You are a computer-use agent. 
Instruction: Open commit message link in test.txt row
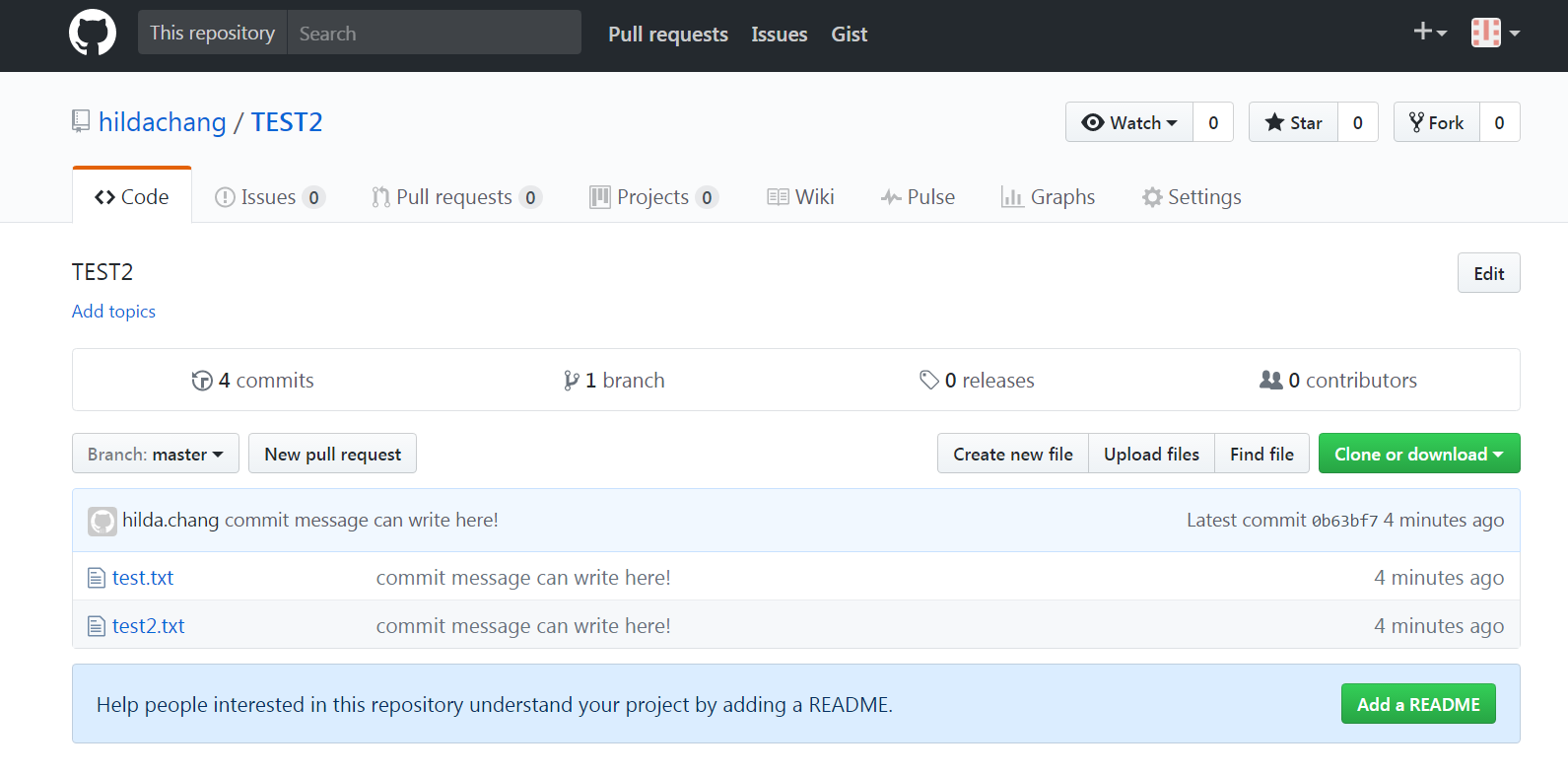coord(523,578)
